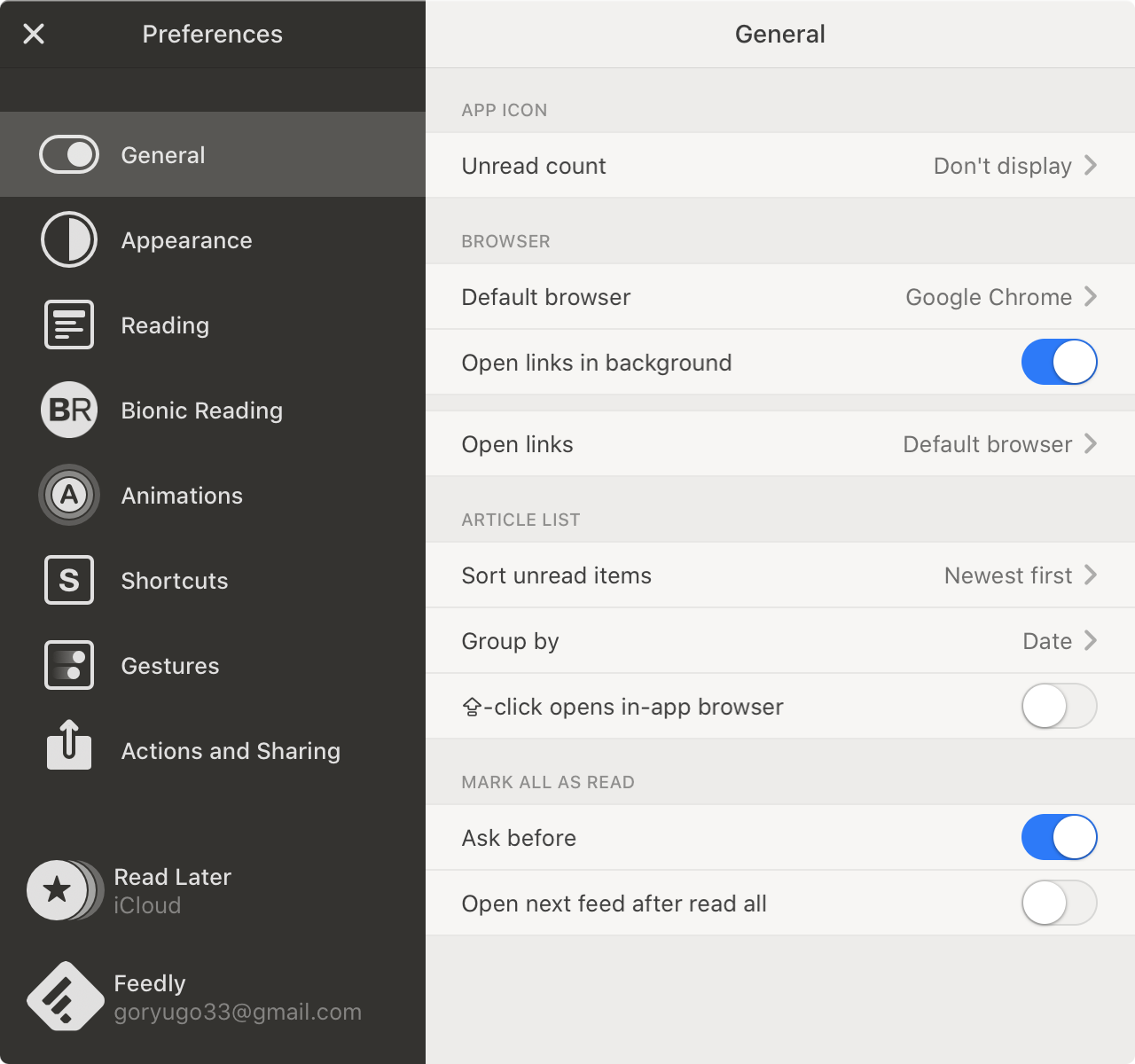
Task: Enable shift-click opens in-app browser toggle
Action: pos(1059,706)
